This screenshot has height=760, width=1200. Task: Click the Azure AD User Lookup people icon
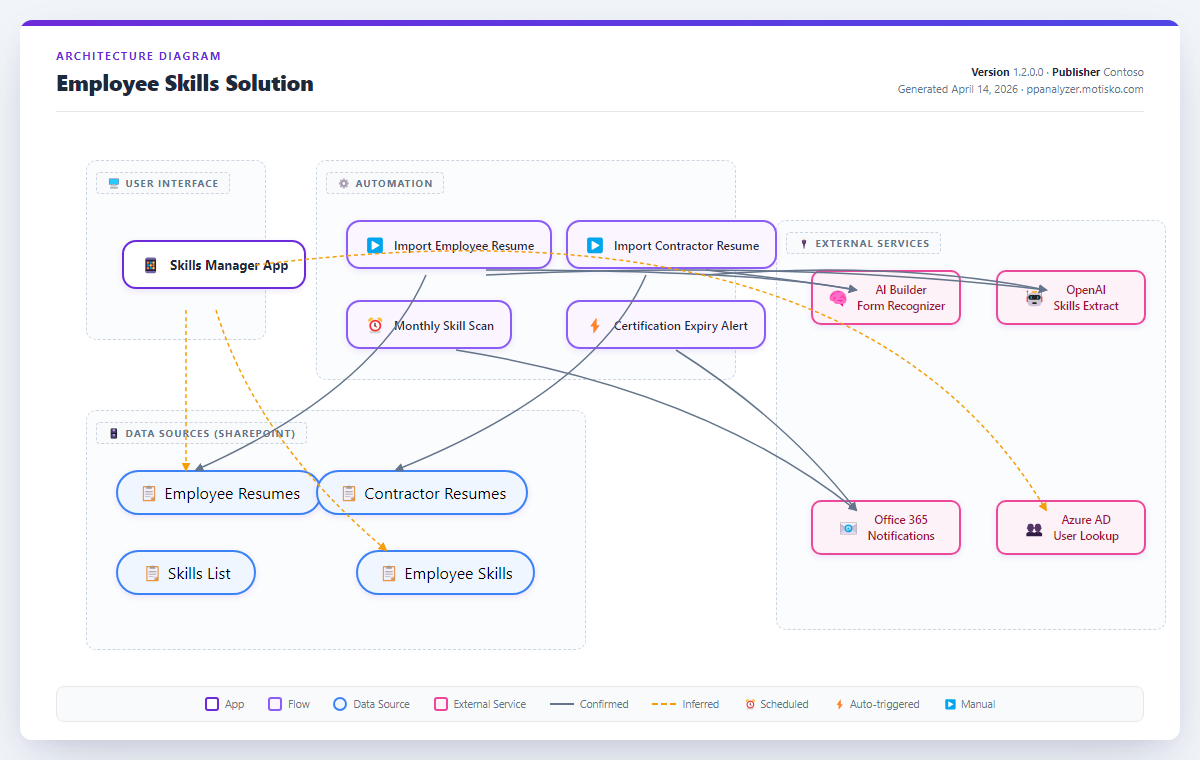(1034, 529)
